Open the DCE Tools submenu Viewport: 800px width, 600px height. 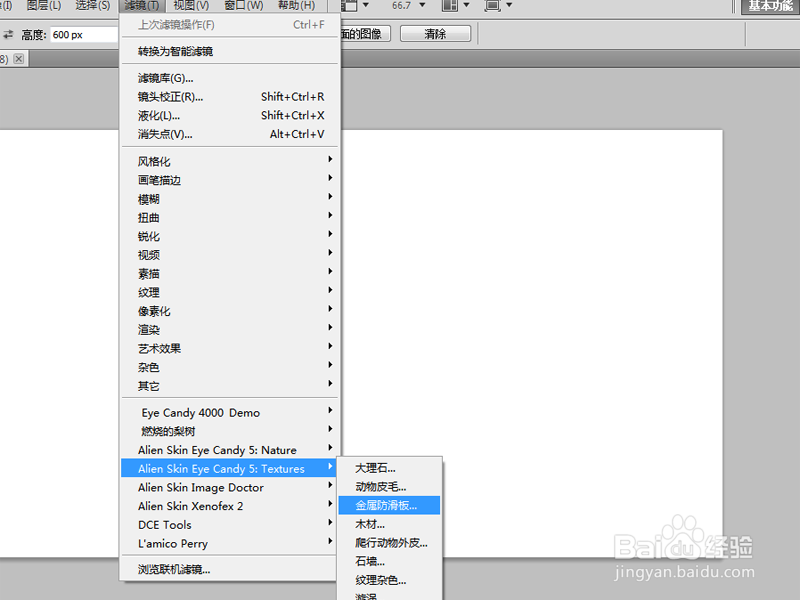(x=230, y=524)
